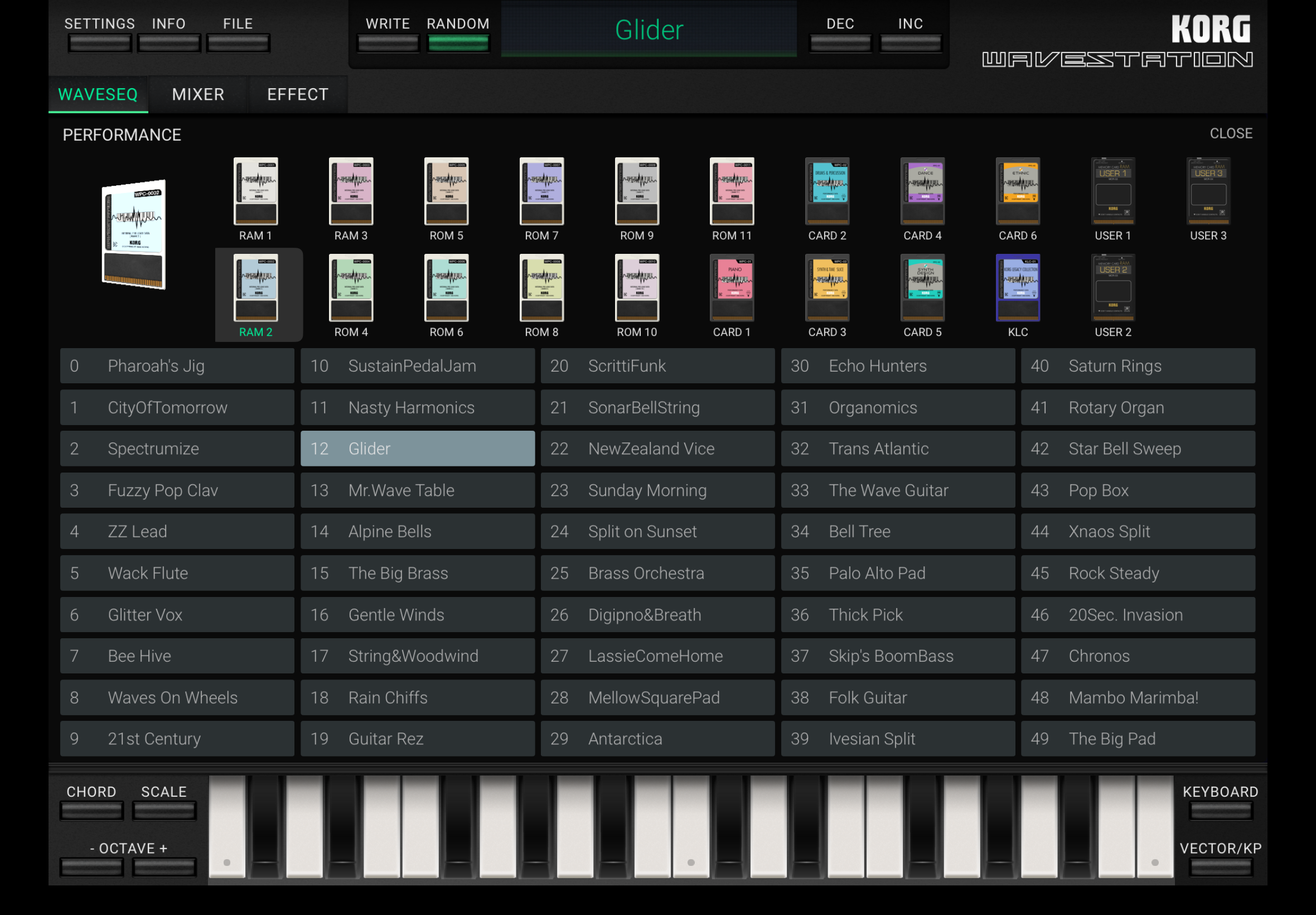Toggle the KEYBOARD button

click(x=1221, y=811)
